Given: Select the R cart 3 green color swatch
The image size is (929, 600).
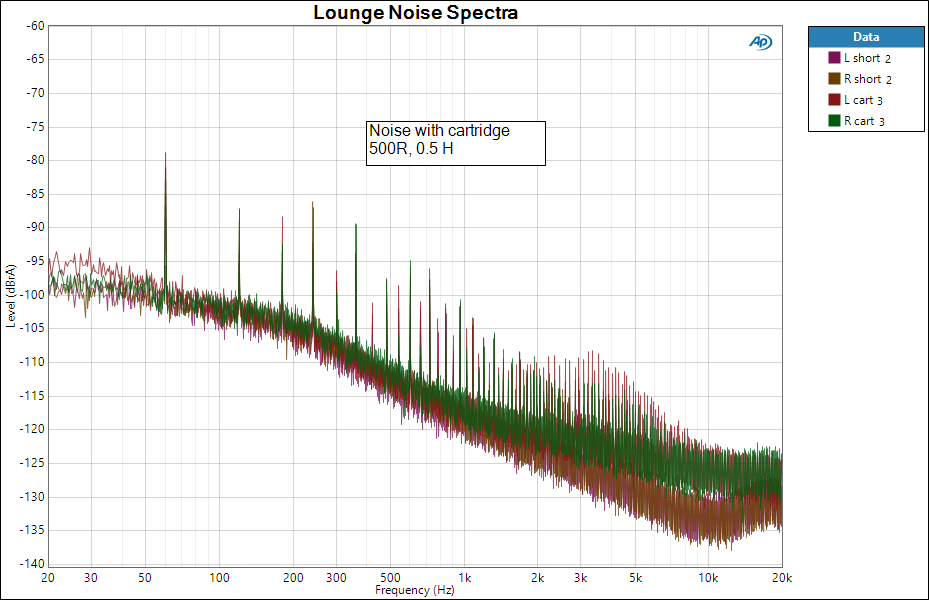Looking at the screenshot, I should (x=834, y=121).
